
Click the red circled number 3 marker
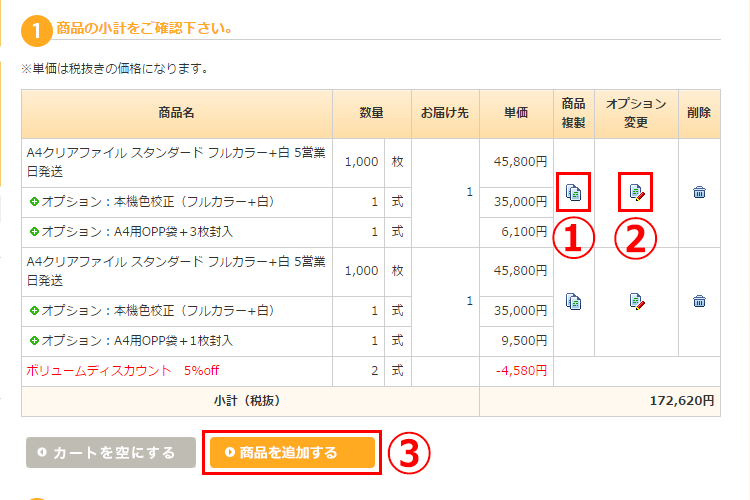[408, 453]
